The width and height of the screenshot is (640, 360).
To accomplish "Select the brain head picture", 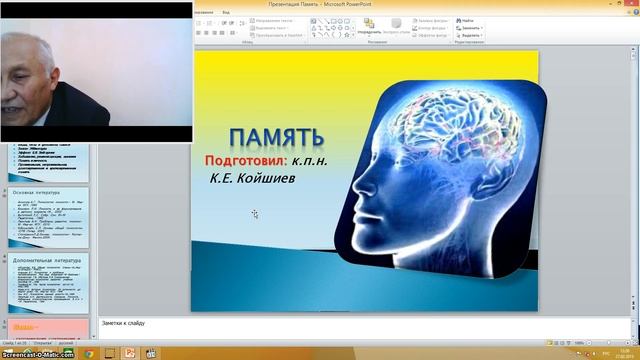I will pyautogui.click(x=441, y=180).
